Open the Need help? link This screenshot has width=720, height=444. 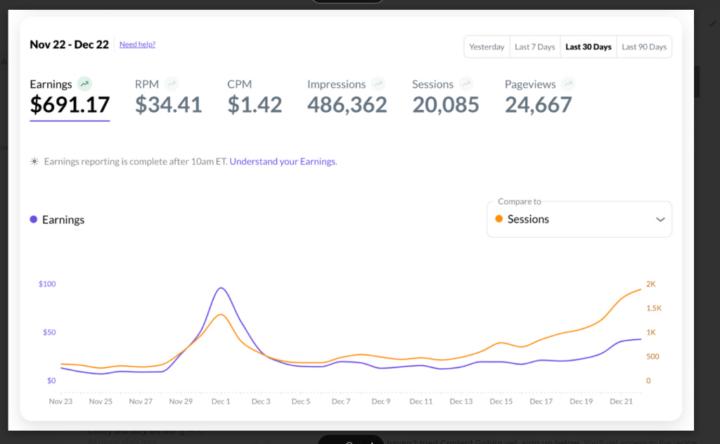[x=137, y=44]
